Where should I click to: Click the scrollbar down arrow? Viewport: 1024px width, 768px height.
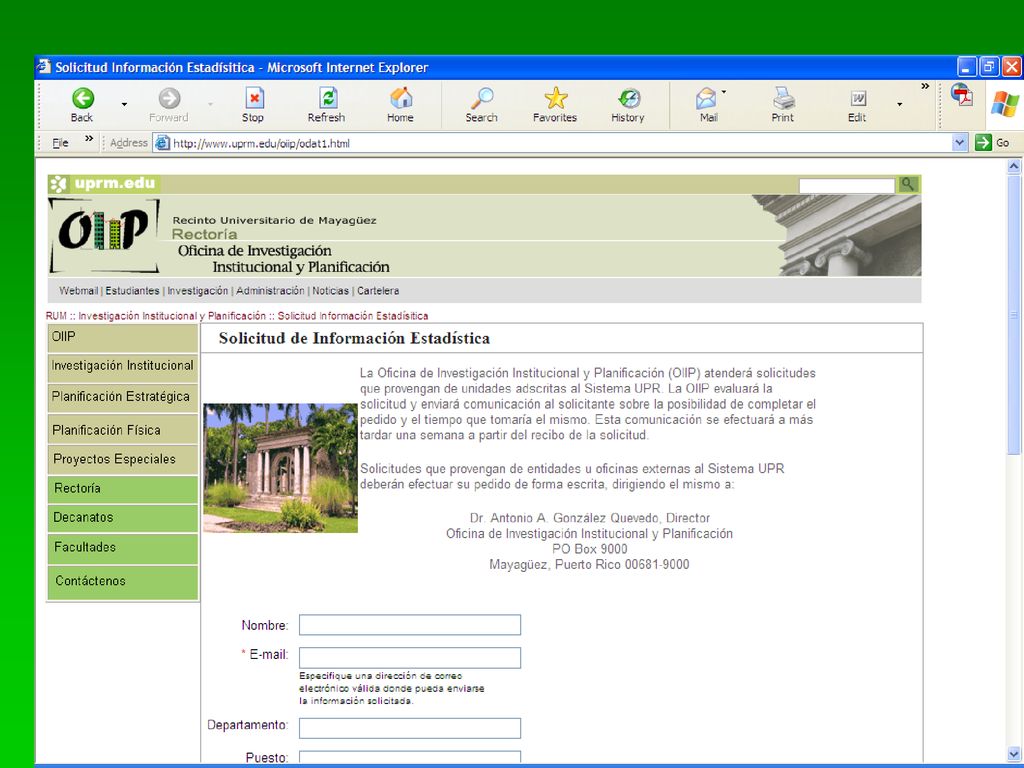pyautogui.click(x=1014, y=753)
